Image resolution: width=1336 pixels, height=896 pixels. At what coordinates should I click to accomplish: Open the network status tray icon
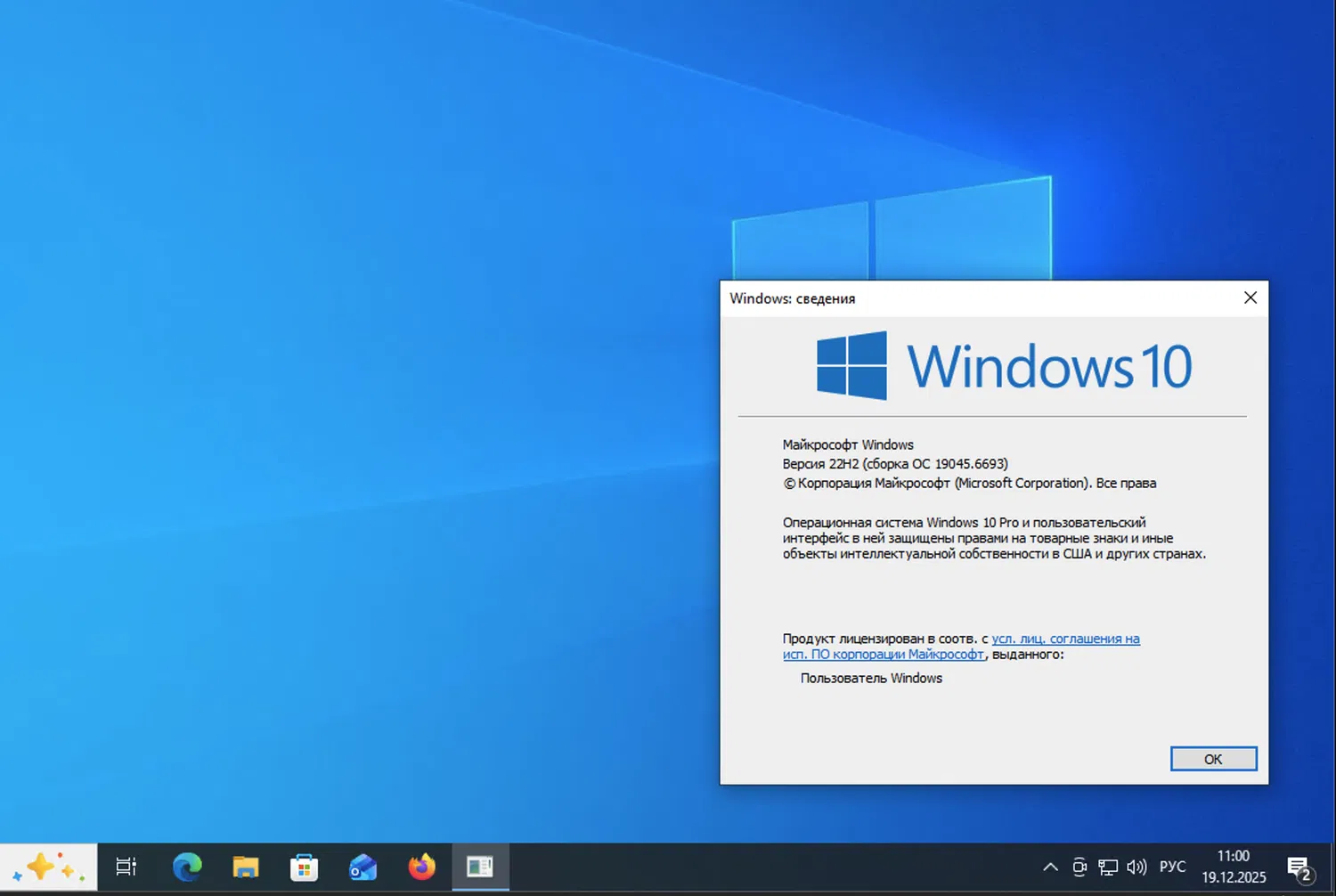point(1107,867)
